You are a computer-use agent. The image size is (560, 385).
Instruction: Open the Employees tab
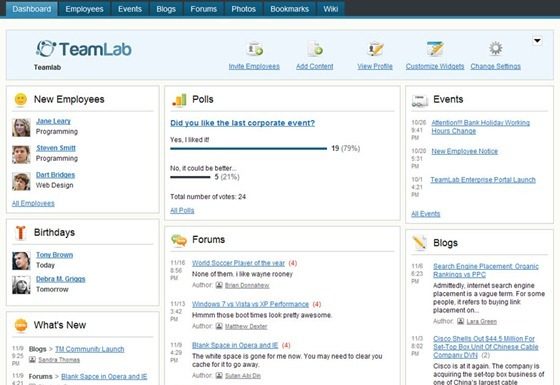(x=84, y=9)
